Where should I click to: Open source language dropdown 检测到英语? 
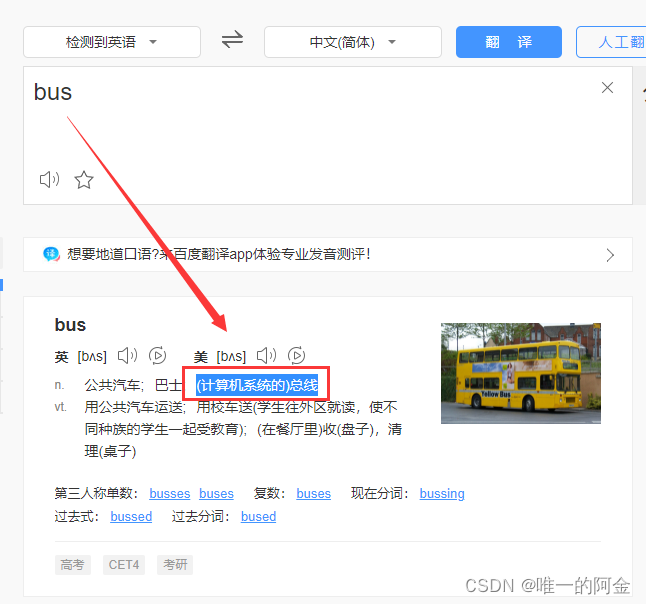[x=112, y=42]
